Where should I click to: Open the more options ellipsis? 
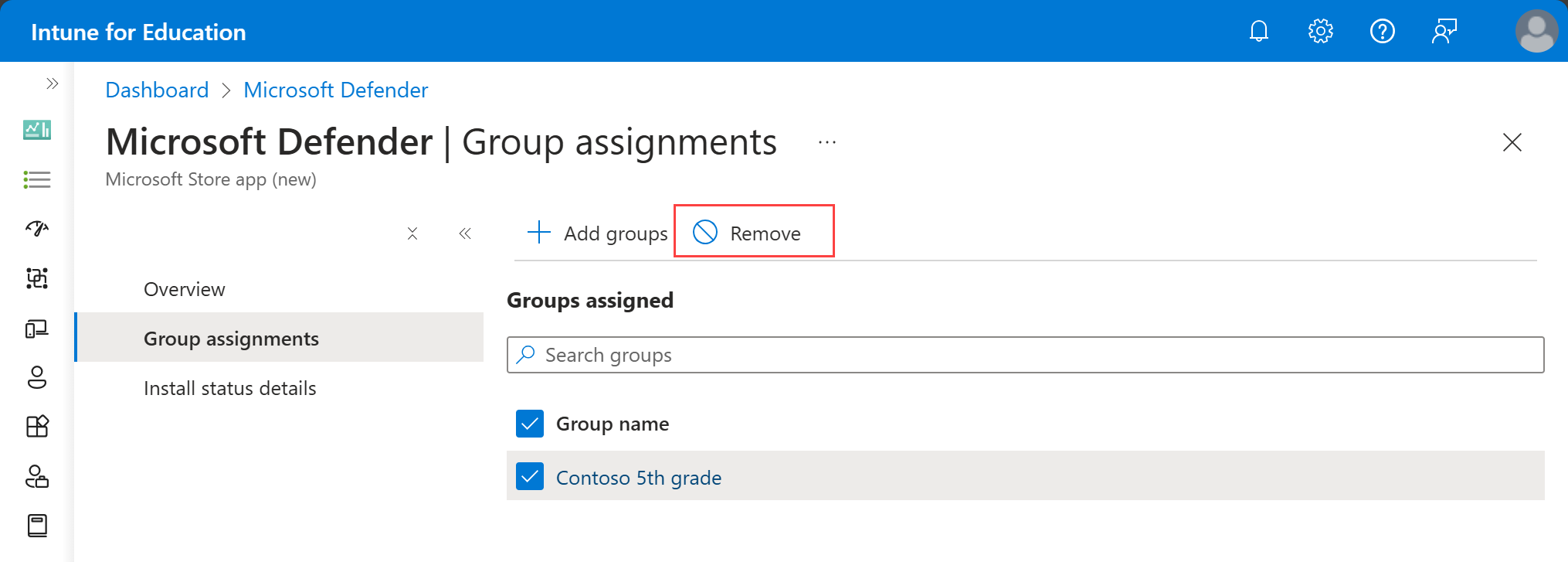[827, 142]
